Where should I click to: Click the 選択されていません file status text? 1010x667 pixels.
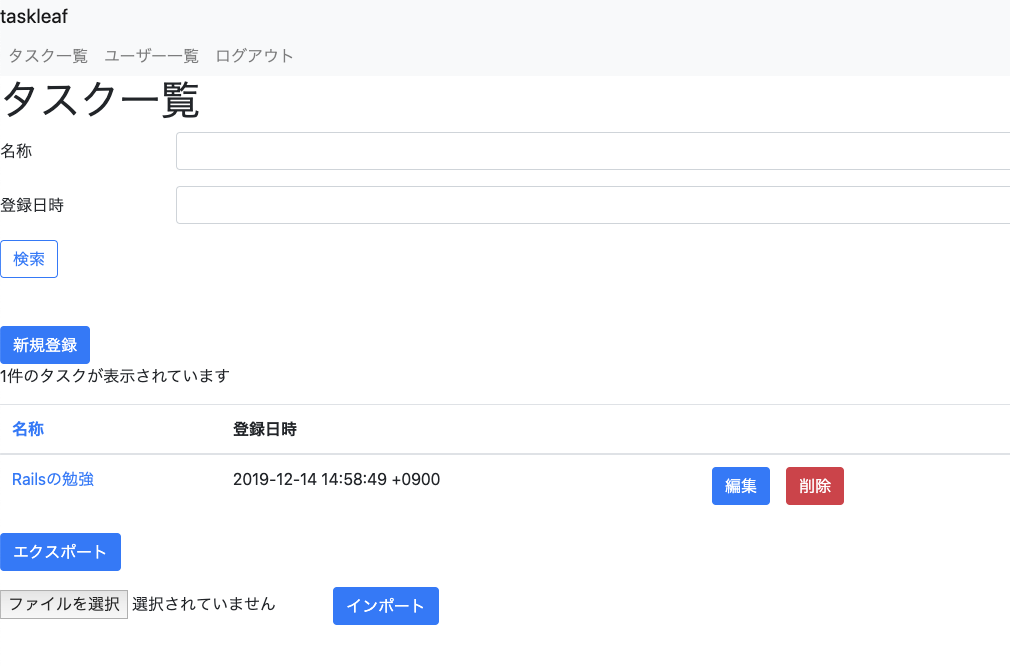(204, 604)
